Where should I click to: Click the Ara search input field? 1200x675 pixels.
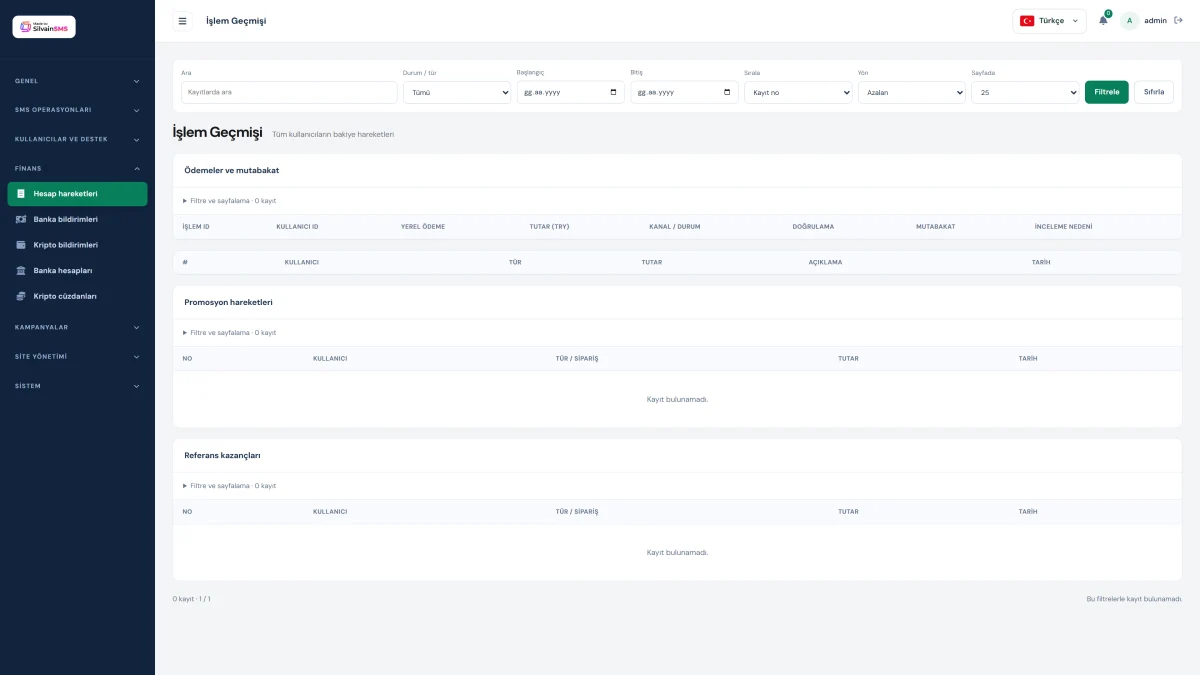[289, 92]
